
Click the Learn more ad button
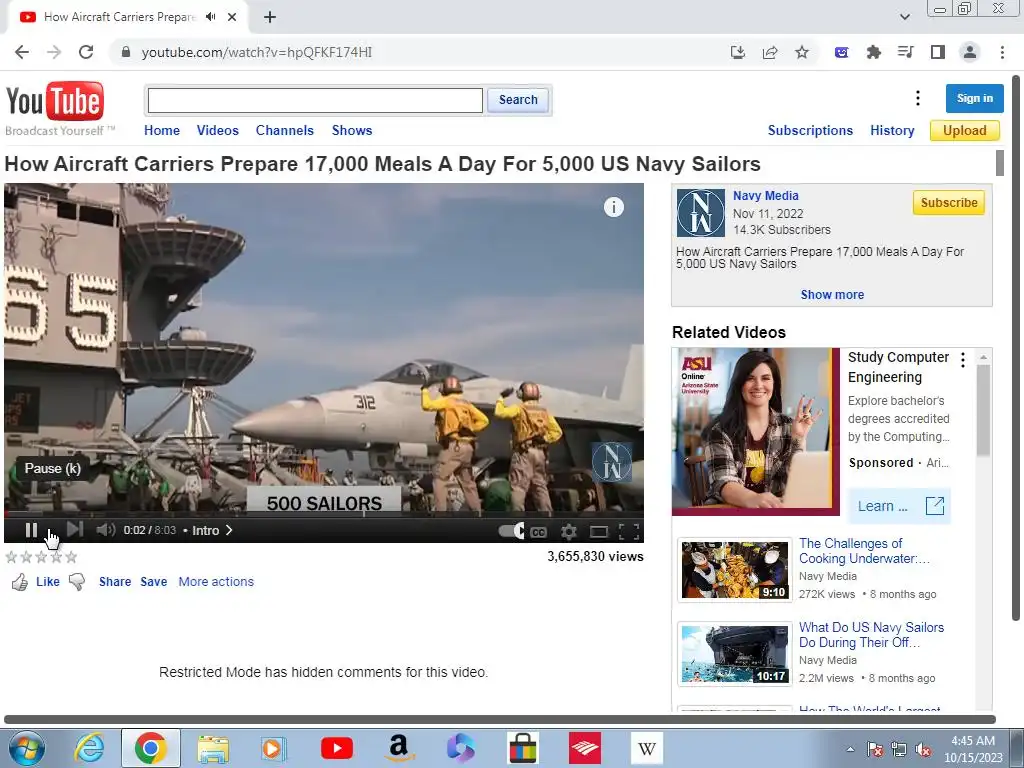tap(899, 506)
